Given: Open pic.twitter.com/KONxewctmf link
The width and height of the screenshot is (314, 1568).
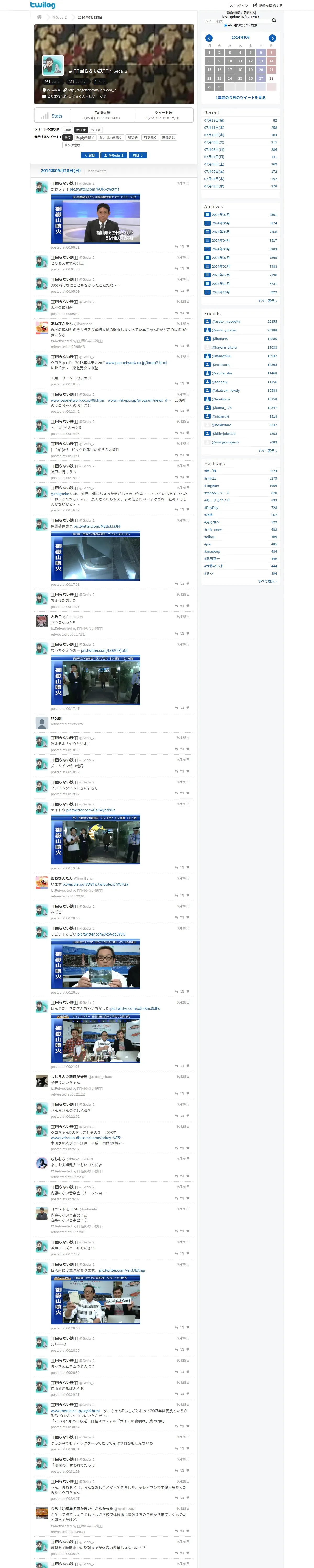Looking at the screenshot, I should tap(94, 189).
